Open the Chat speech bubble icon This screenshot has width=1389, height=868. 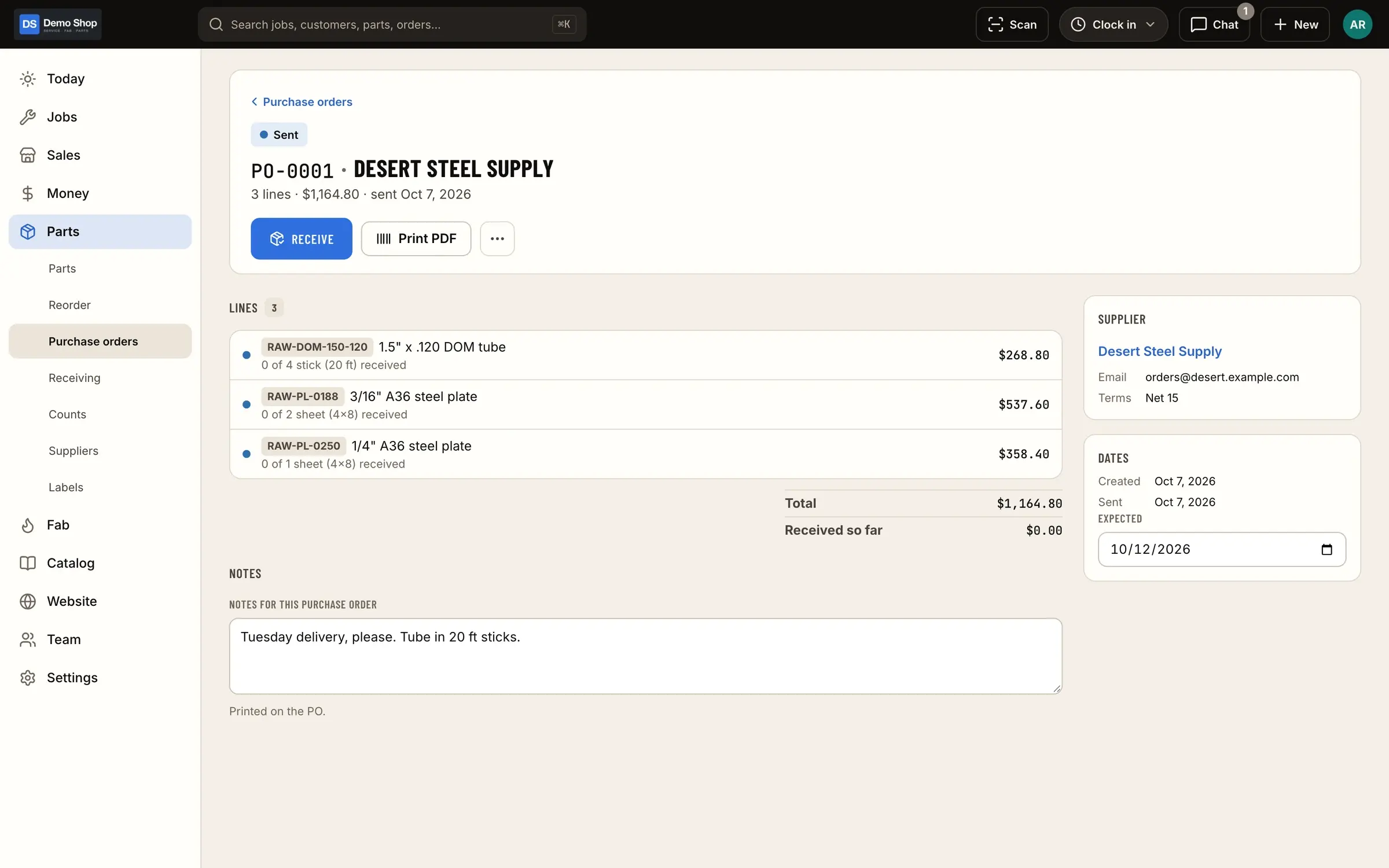tap(1198, 24)
